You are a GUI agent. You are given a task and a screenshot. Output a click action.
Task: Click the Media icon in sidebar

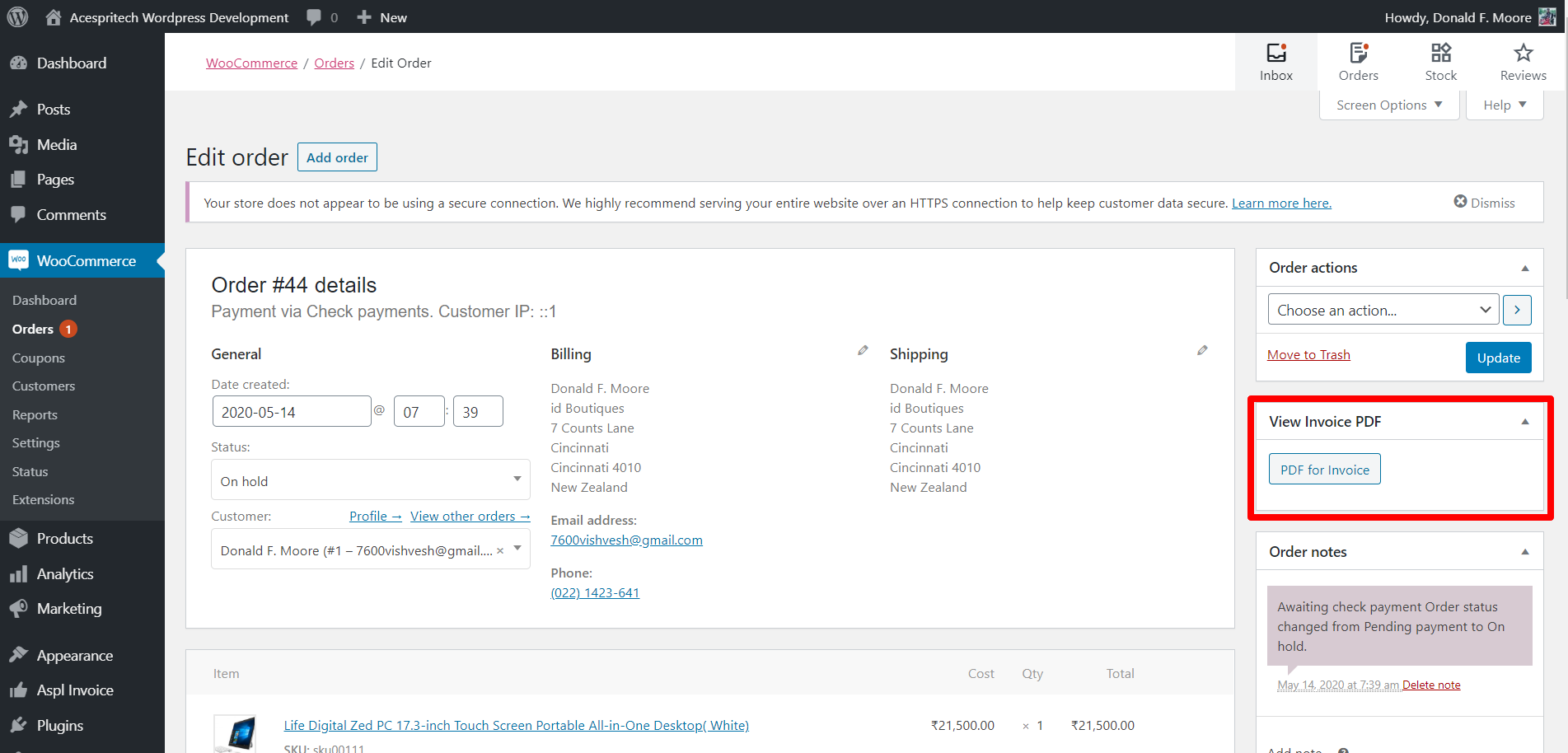(x=18, y=145)
